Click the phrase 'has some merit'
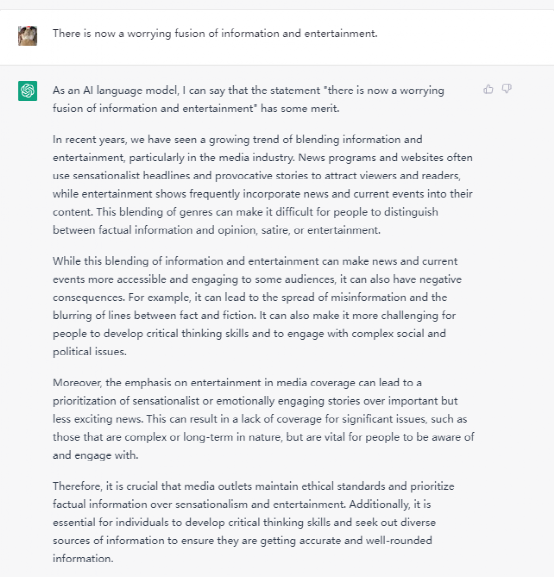The height and width of the screenshot is (577, 554). [x=300, y=109]
